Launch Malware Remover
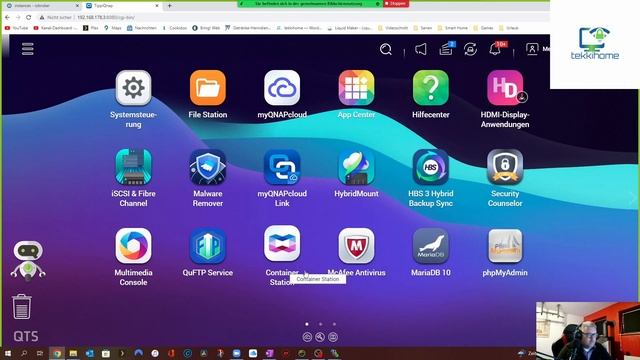 pyautogui.click(x=208, y=167)
